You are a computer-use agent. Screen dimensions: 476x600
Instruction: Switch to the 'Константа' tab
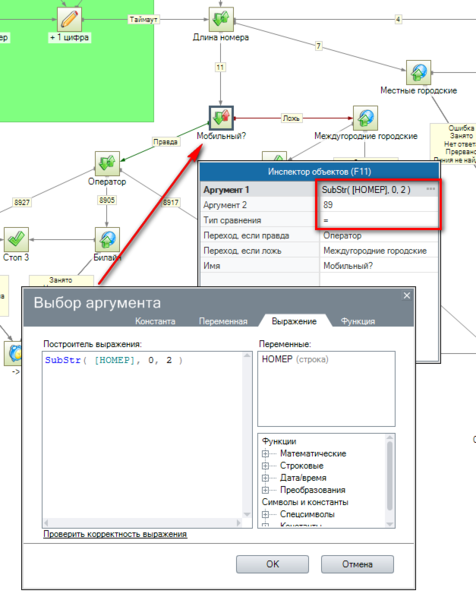tap(155, 321)
